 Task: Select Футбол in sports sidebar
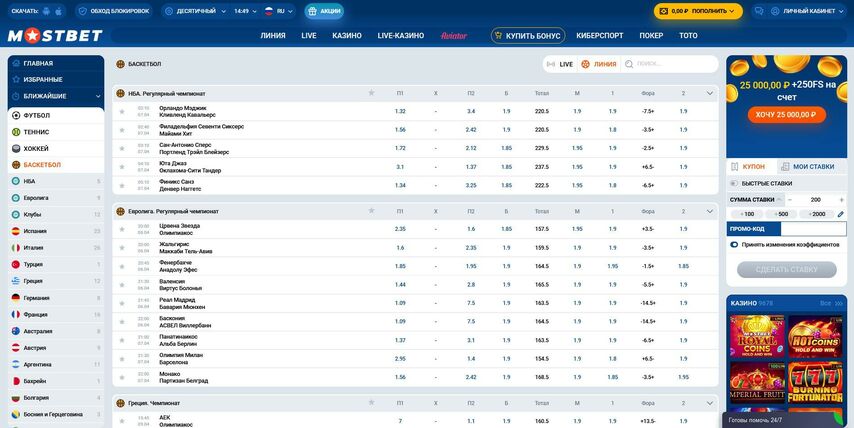56,115
